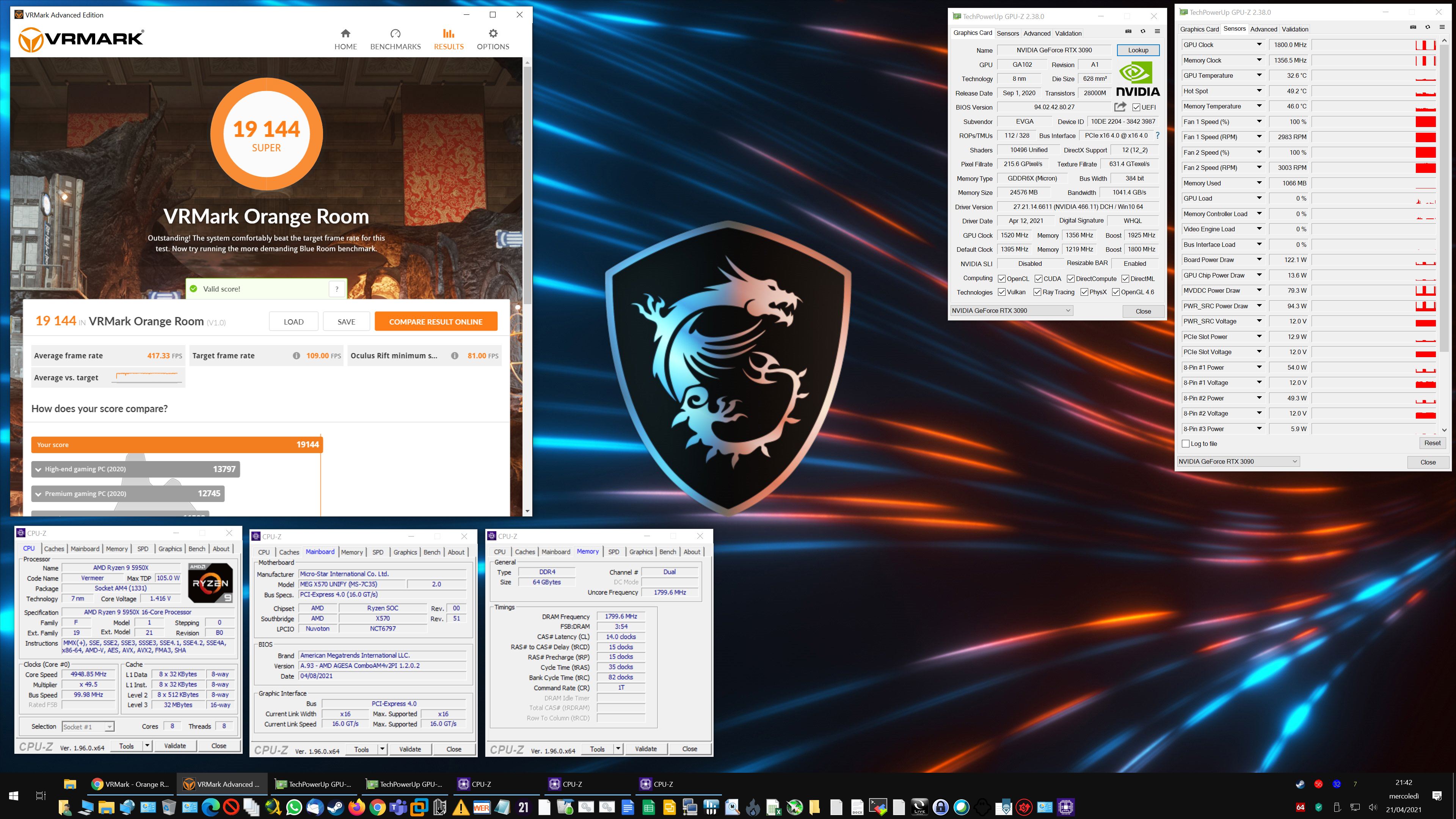This screenshot has height=819, width=1456.
Task: Open GPU Temperature sensor dropdown arrow
Action: 1259,75
